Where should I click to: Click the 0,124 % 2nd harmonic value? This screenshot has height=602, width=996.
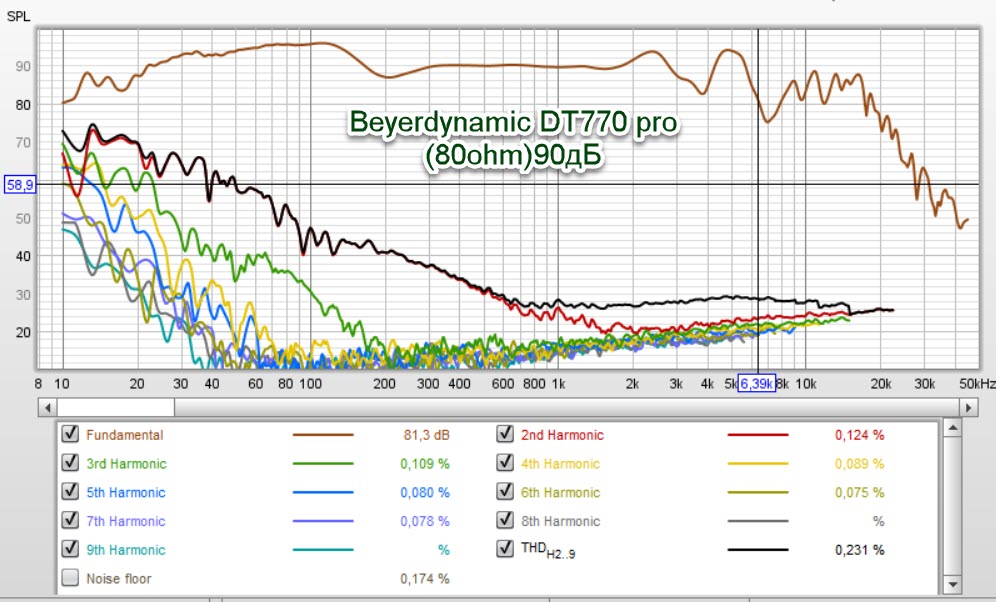[x=859, y=435]
